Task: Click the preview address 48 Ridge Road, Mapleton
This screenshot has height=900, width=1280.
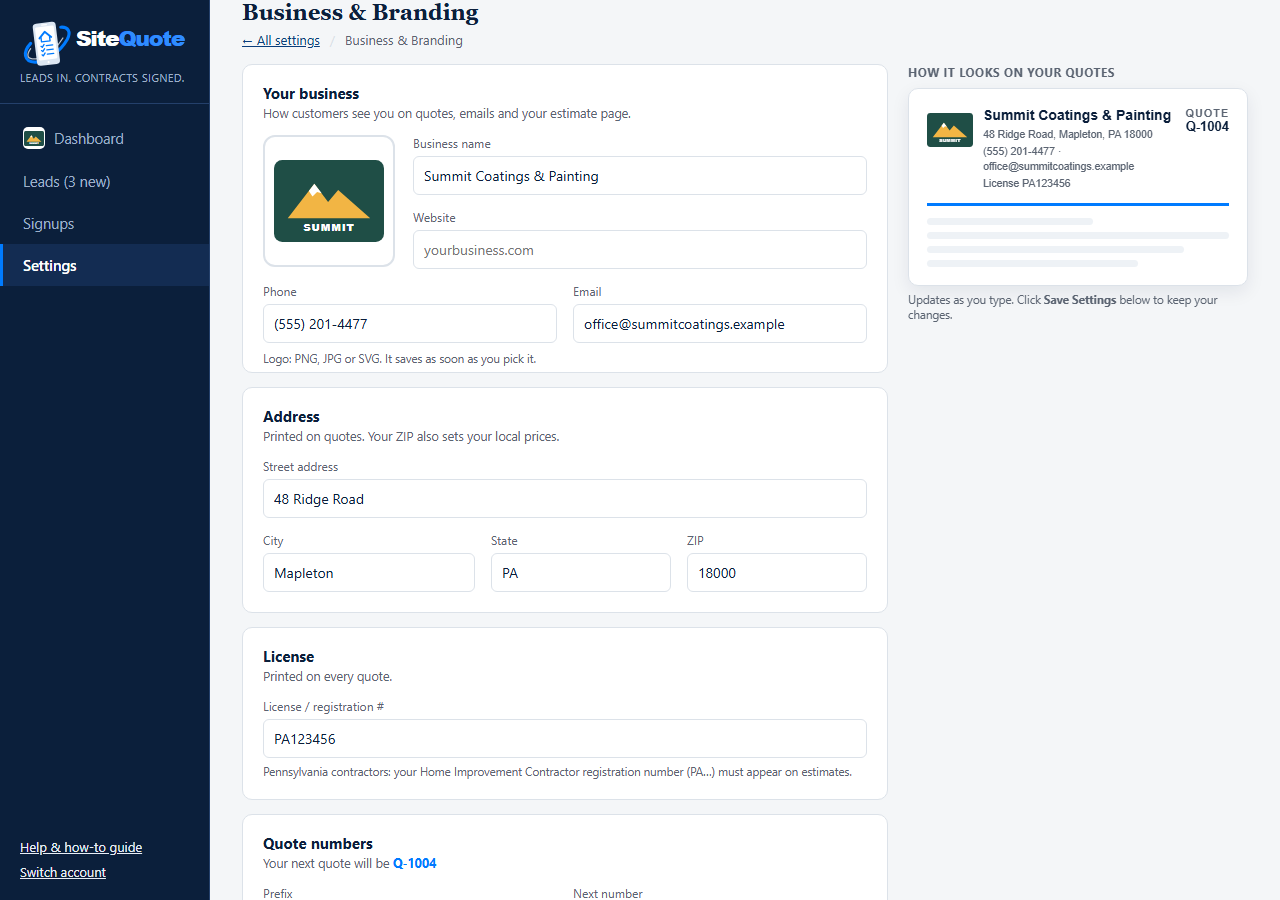Action: 1067,134
